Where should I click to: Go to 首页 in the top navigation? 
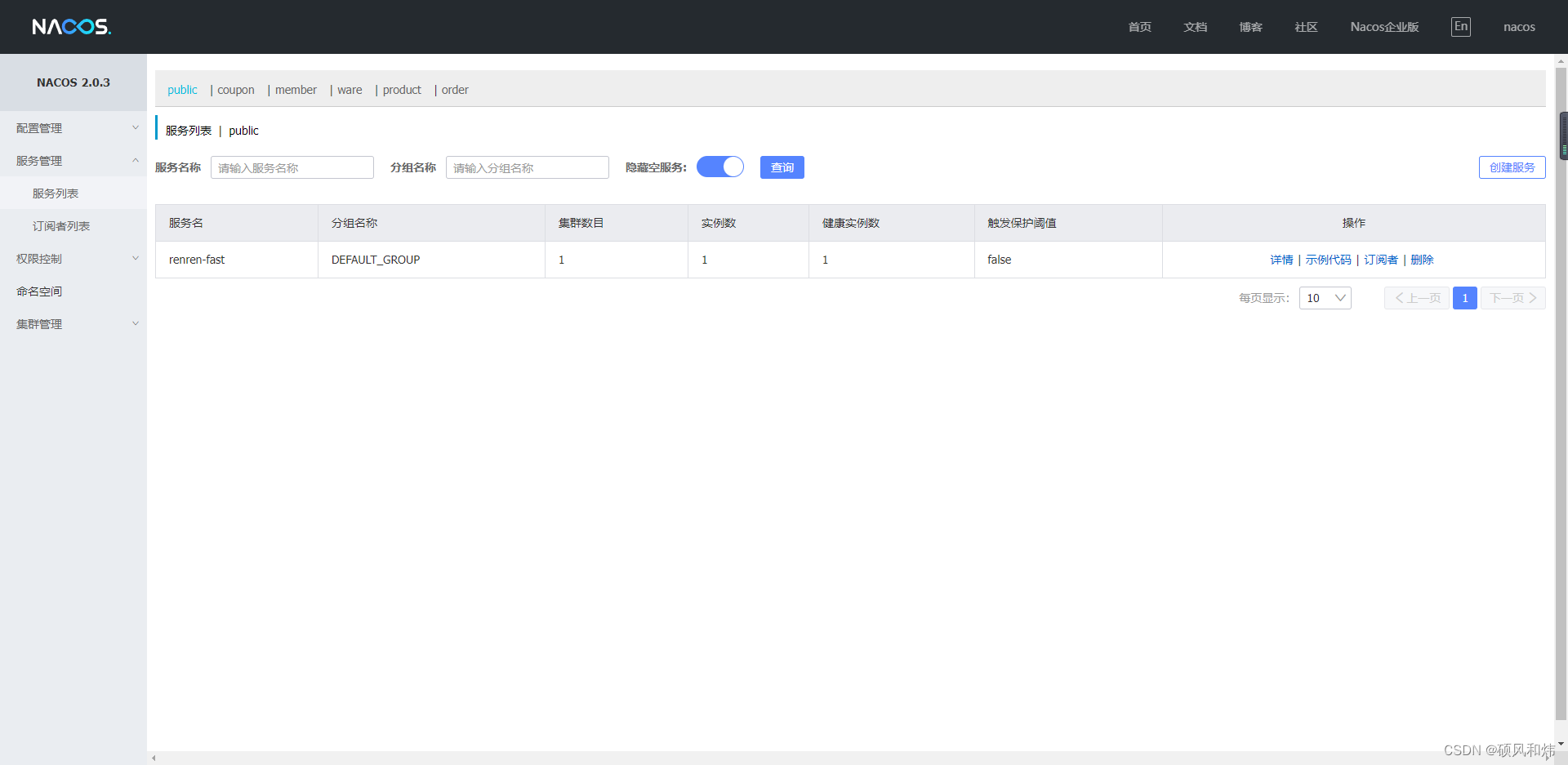coord(1139,27)
